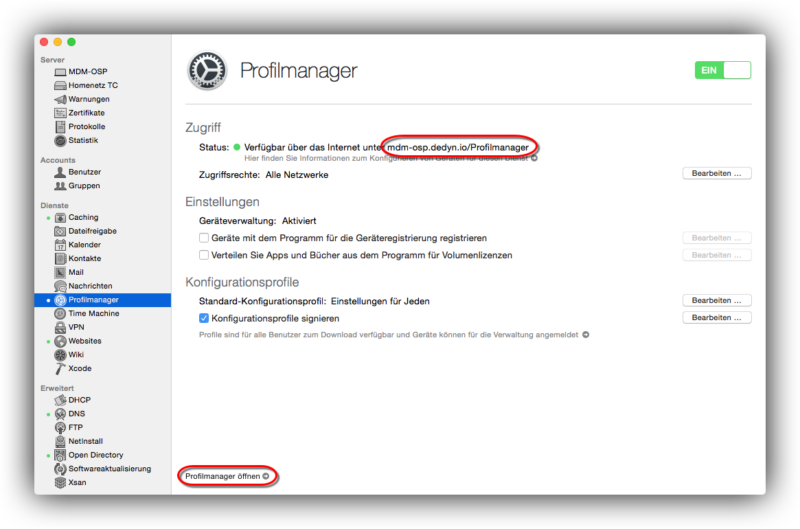Open the VPN lock icon
The image size is (800, 529).
(x=60, y=327)
